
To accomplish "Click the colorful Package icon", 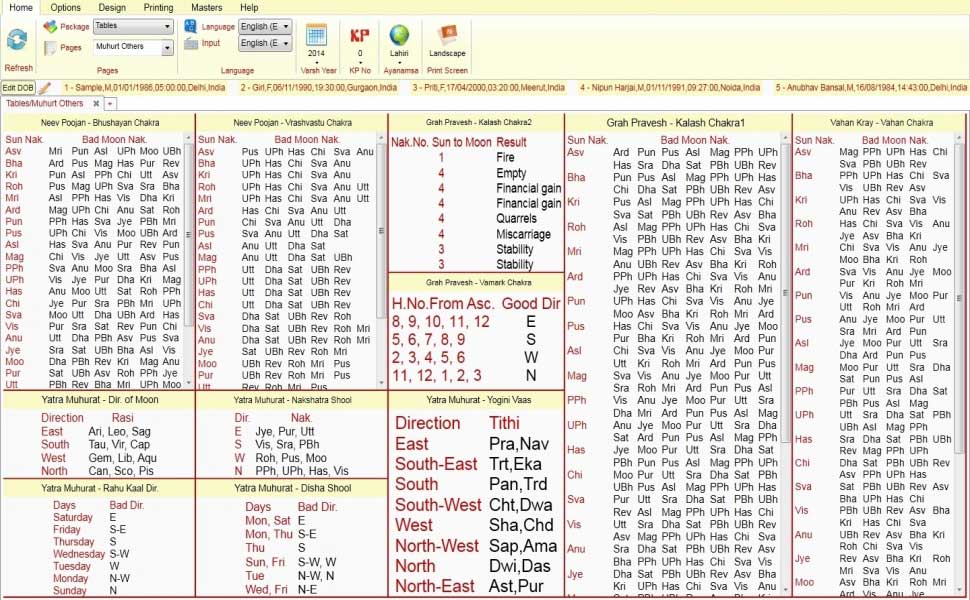I will (x=50, y=27).
